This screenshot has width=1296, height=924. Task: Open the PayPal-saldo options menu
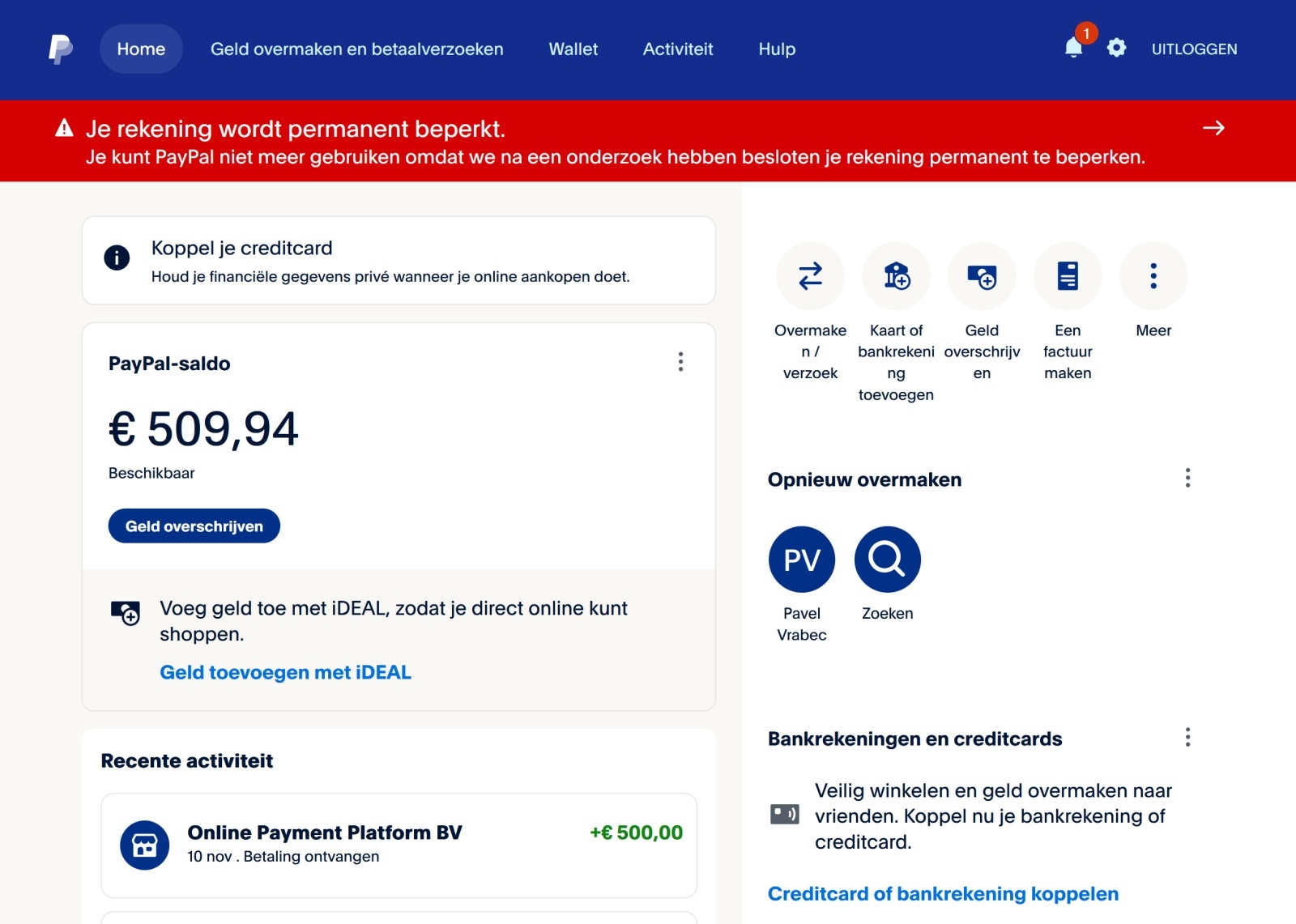680,363
